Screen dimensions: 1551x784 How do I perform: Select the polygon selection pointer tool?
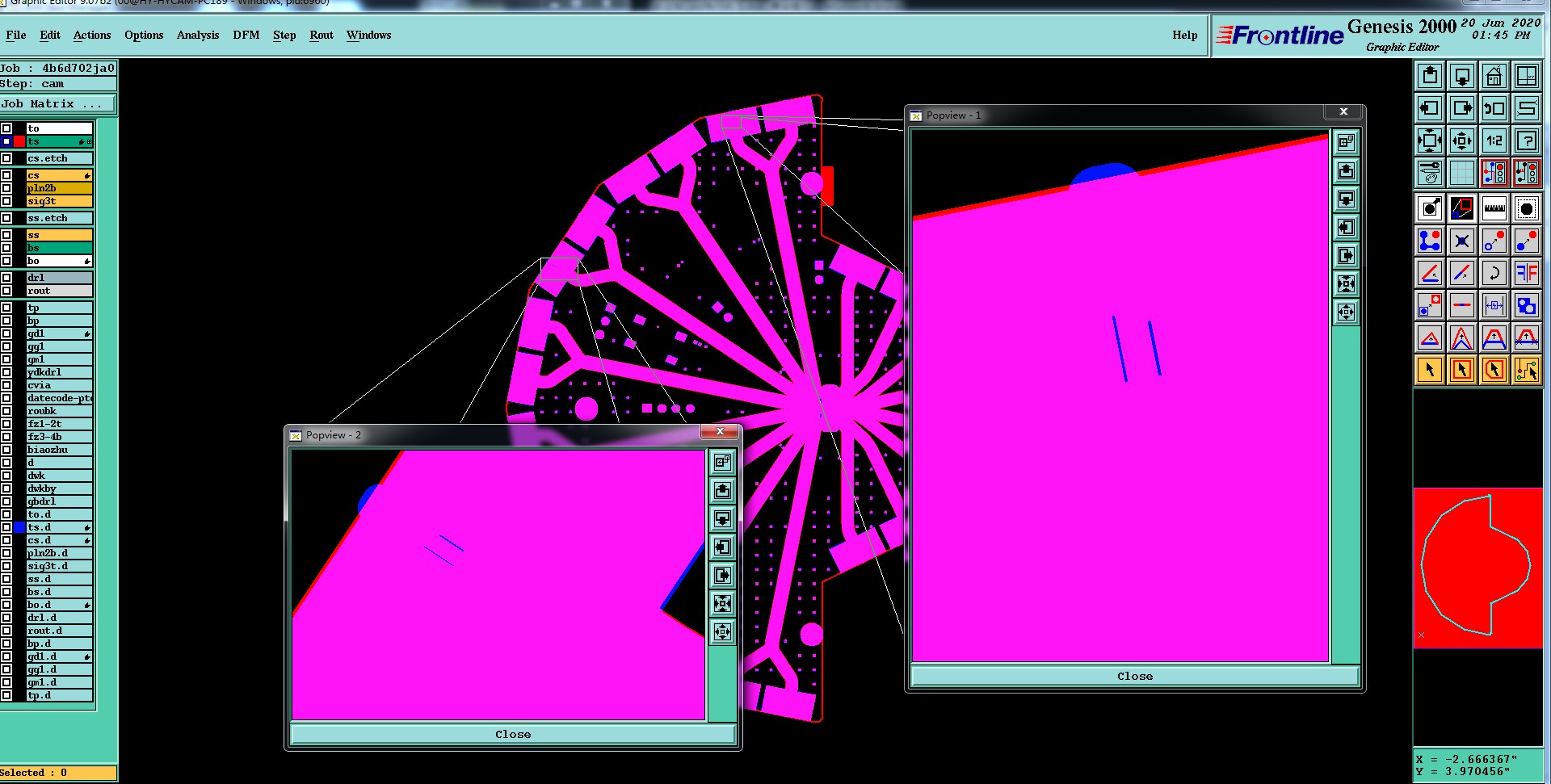(x=1494, y=370)
